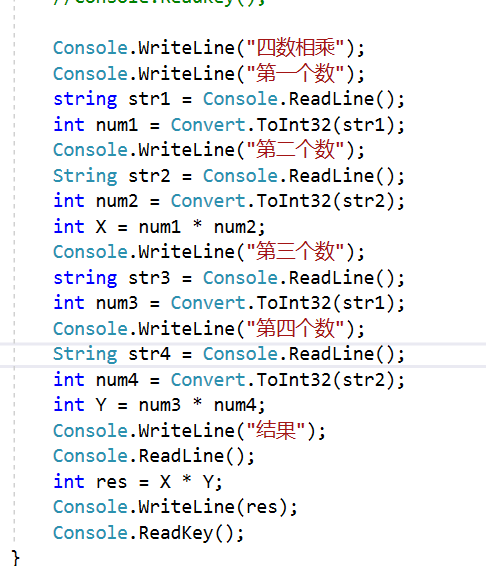Image resolution: width=486 pixels, height=566 pixels.
Task: Click the "四数相乘" string literal
Action: (x=295, y=48)
